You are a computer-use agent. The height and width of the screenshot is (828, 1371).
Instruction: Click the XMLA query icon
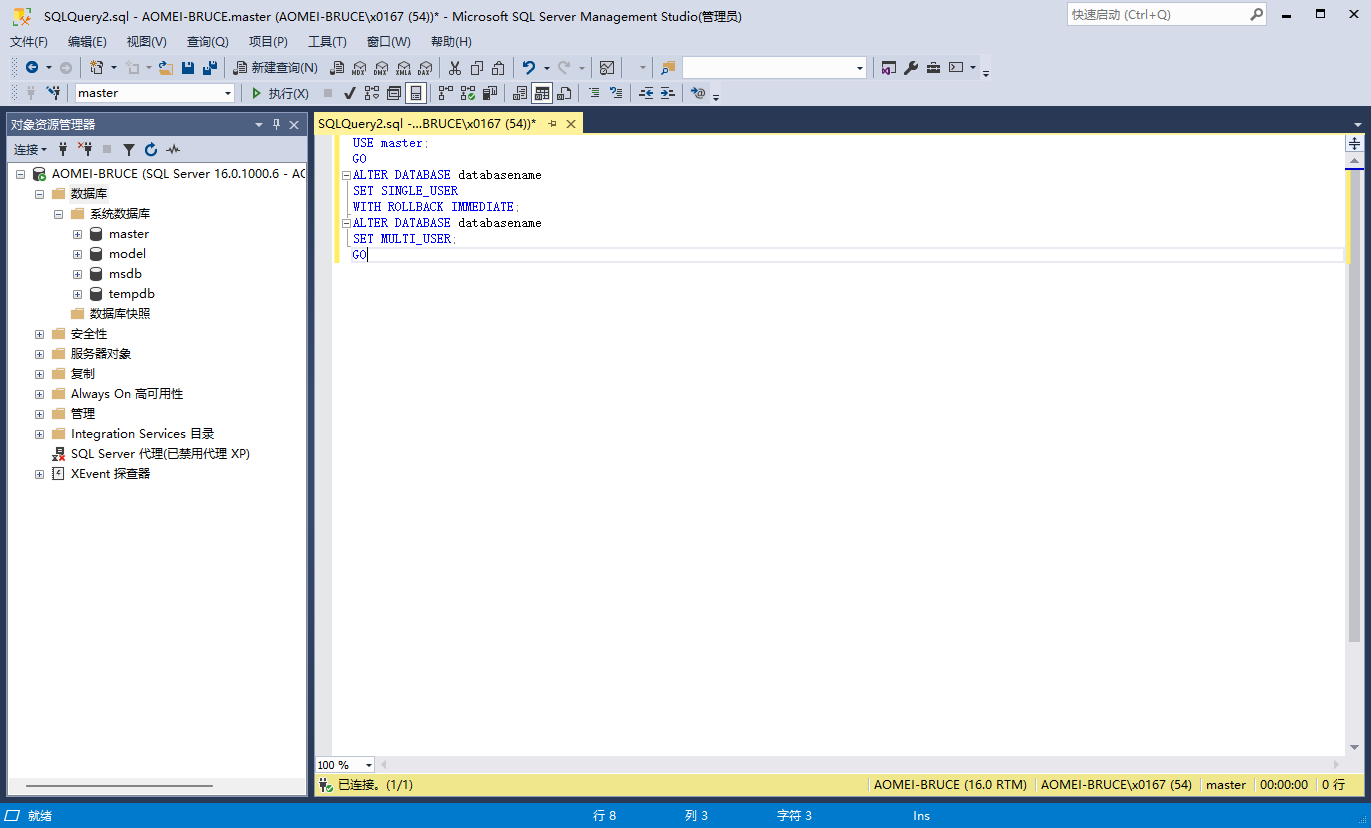403,68
